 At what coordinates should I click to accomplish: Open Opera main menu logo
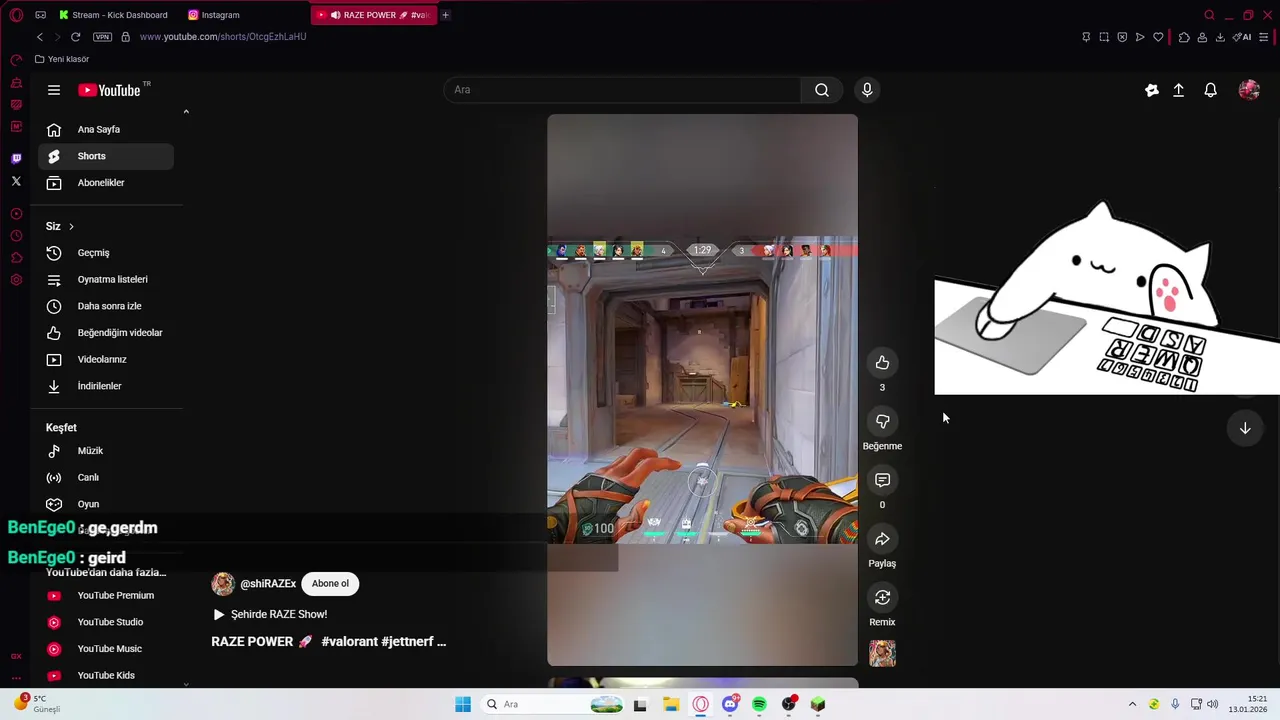click(x=16, y=15)
